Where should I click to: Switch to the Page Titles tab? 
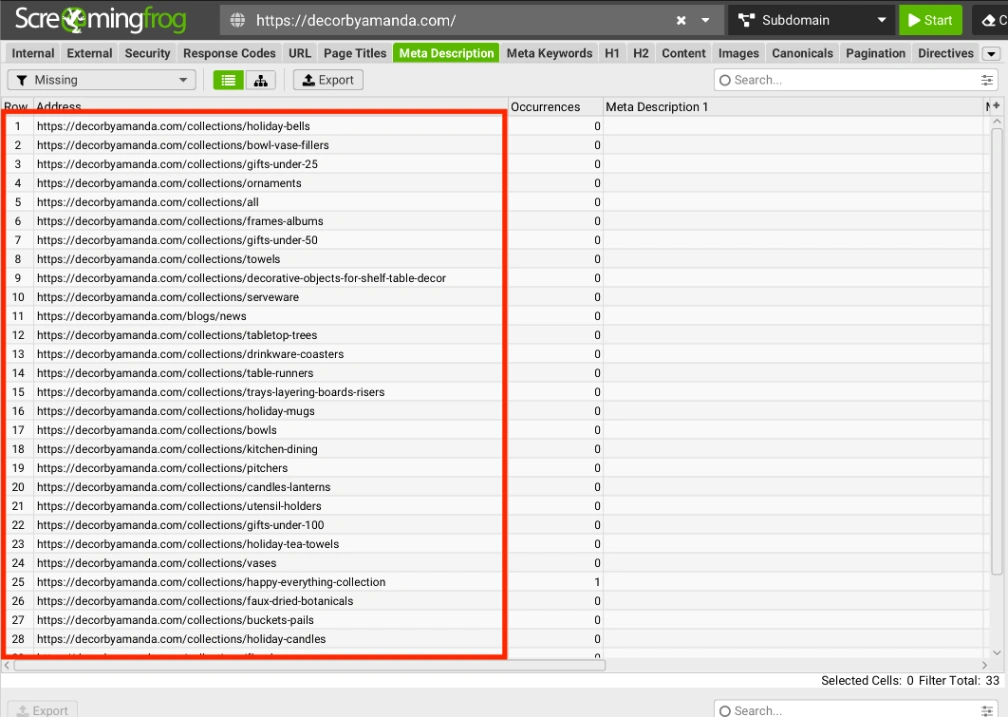click(x=355, y=54)
